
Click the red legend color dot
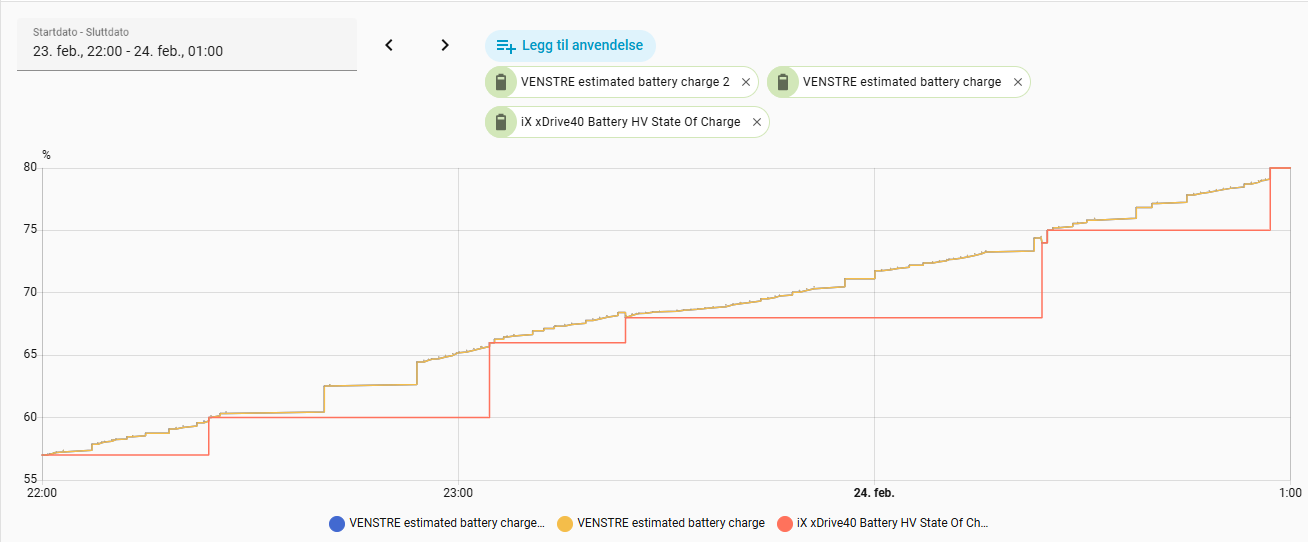785,523
